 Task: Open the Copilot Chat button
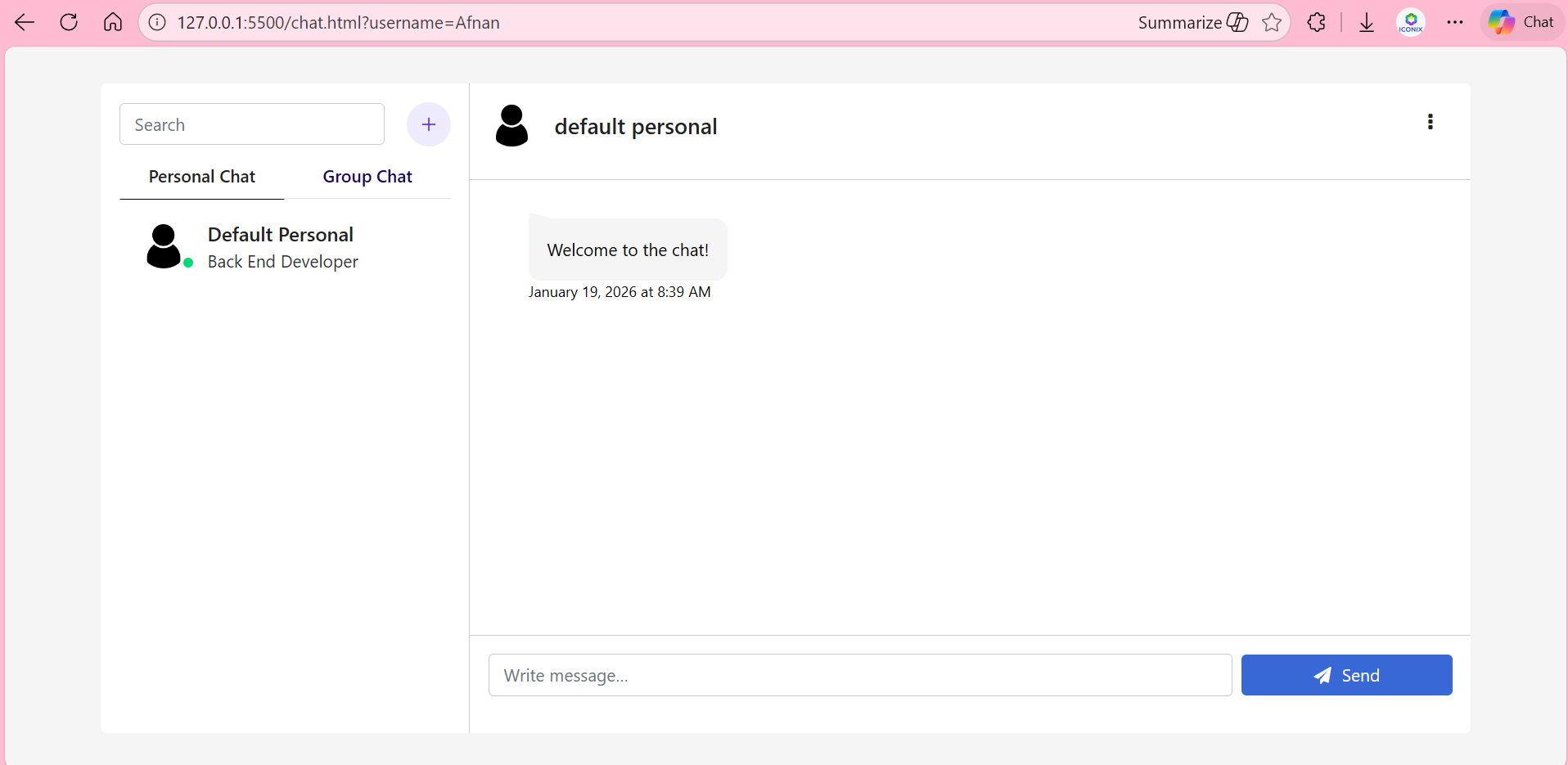point(1521,22)
